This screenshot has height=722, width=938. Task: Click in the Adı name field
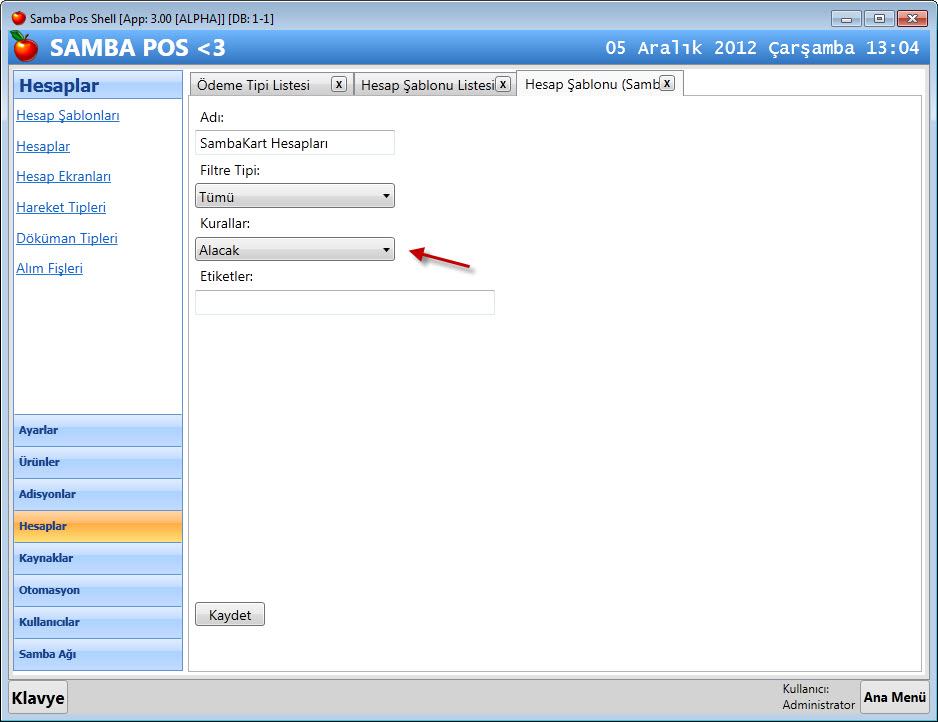click(x=295, y=143)
